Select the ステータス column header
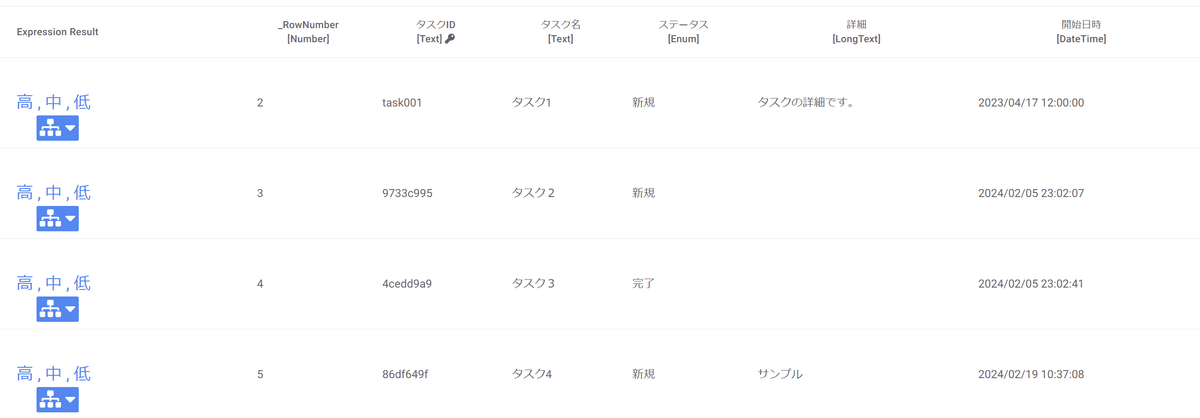Image resolution: width=1200 pixels, height=418 pixels. coord(683,32)
